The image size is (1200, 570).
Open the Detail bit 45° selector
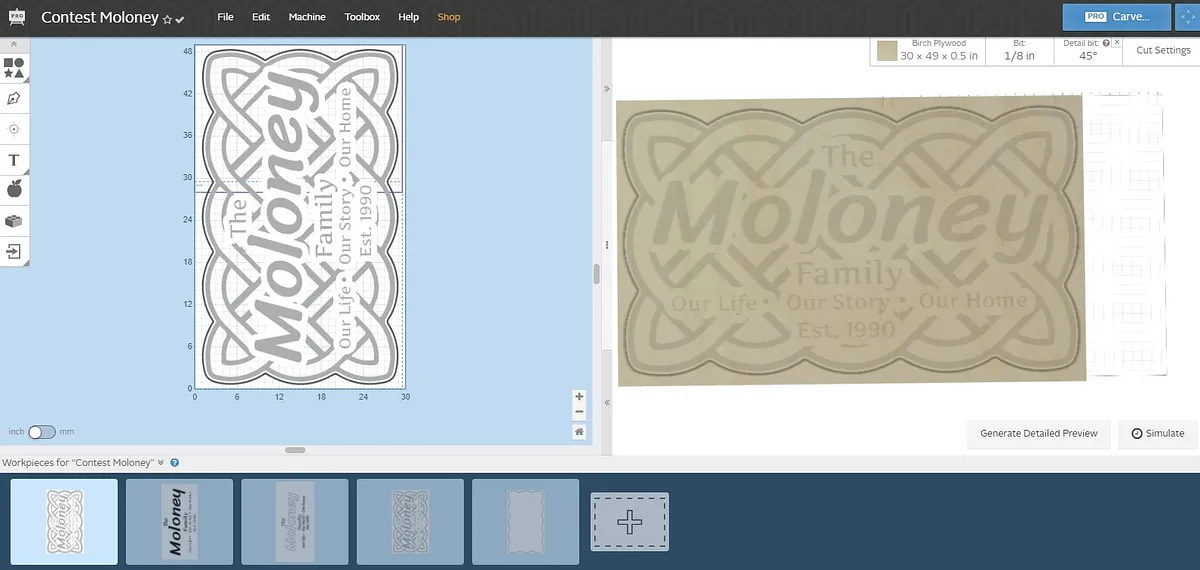point(1087,51)
